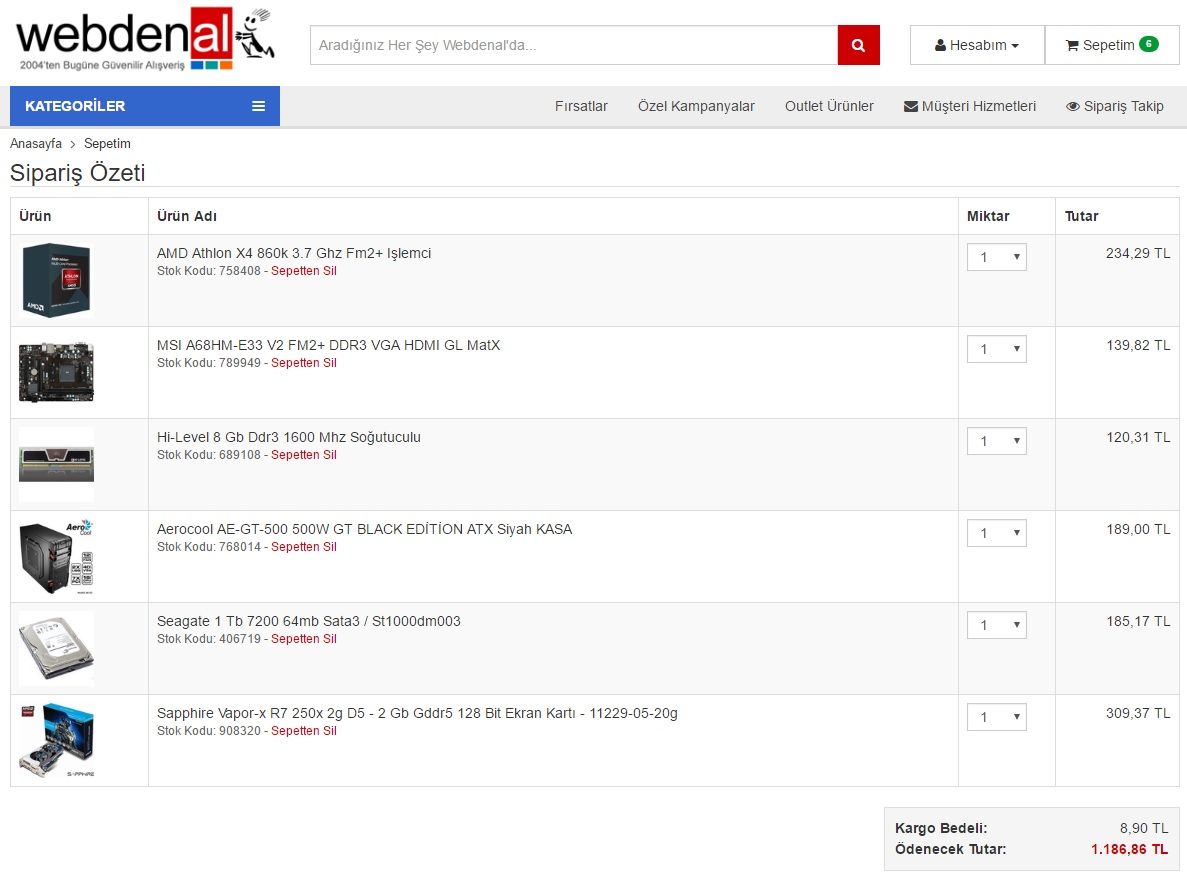This screenshot has height=880, width=1187.
Task: Click the MSI motherboard thumbnail
Action: tap(56, 372)
